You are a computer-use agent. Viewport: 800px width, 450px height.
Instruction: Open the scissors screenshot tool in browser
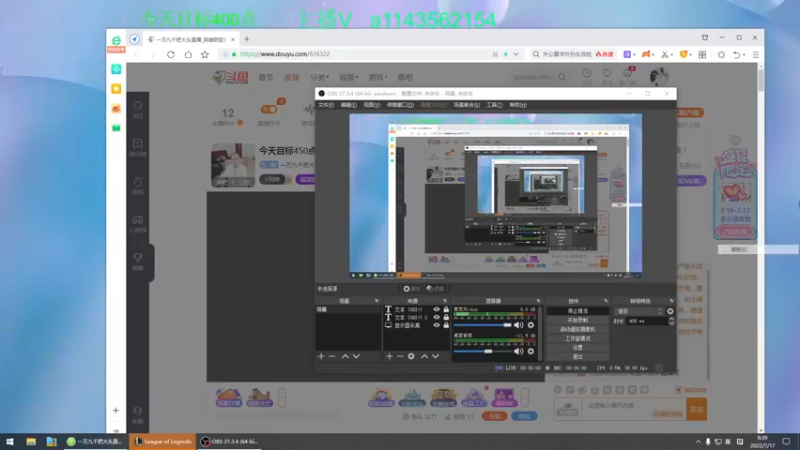665,55
